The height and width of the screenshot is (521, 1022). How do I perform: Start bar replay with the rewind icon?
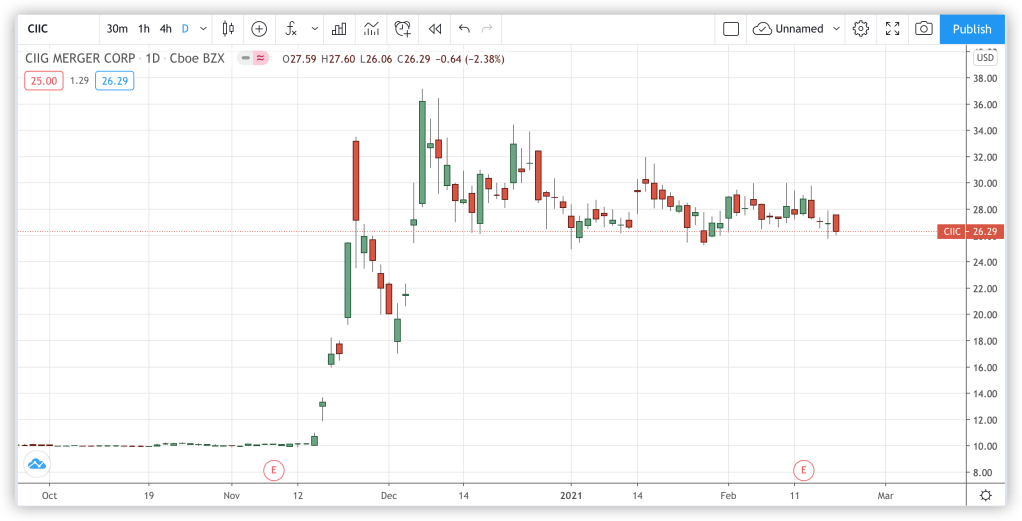[435, 29]
